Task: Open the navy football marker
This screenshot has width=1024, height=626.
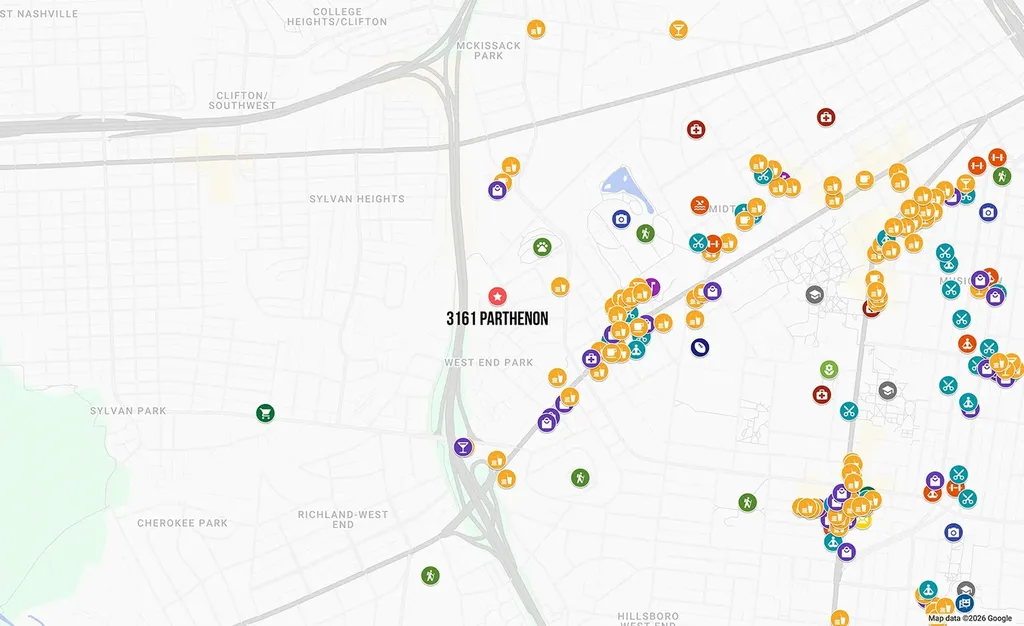Action: point(700,347)
